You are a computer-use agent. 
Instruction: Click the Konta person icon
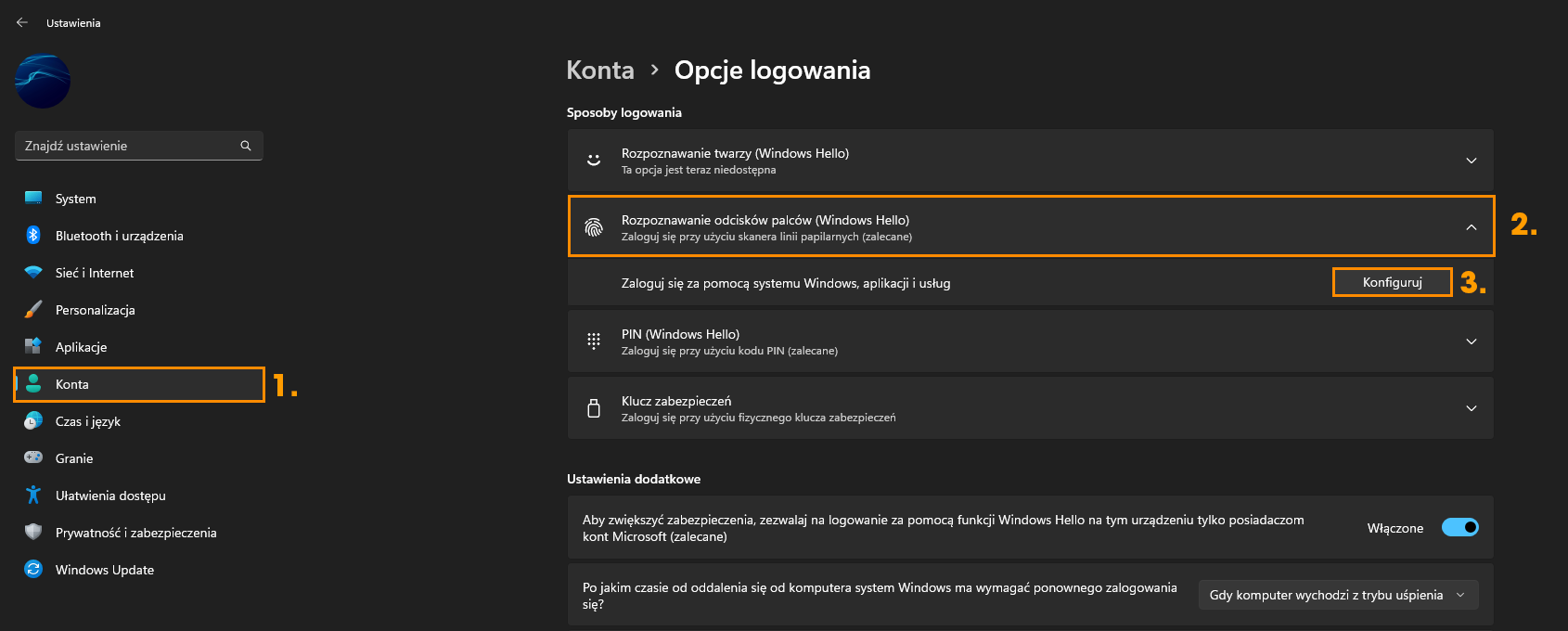click(x=33, y=384)
